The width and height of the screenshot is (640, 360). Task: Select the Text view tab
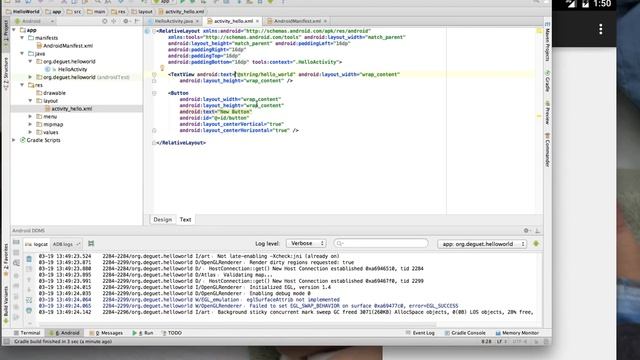click(185, 220)
